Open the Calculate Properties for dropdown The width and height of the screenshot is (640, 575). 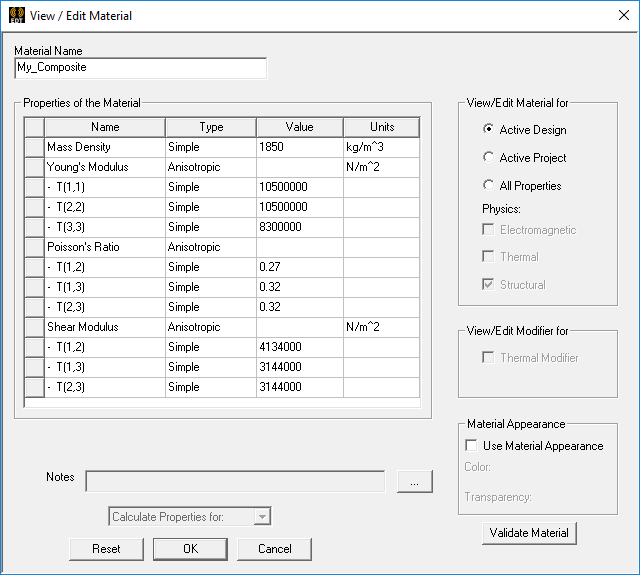coord(262,517)
